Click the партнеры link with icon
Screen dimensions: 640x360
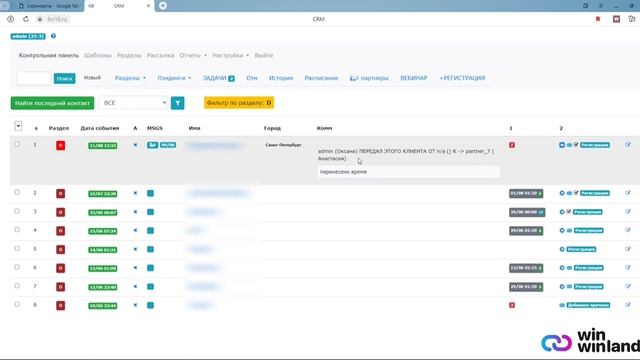[x=369, y=78]
